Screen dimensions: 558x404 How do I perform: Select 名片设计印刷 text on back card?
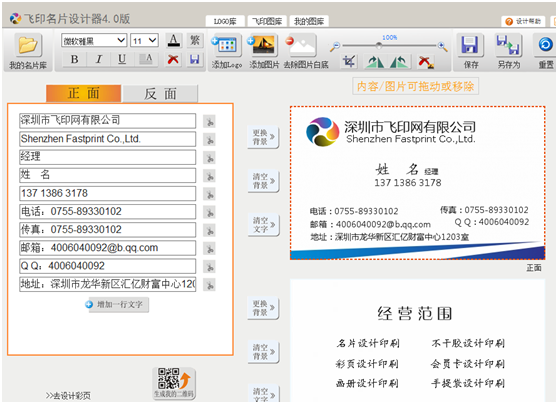click(x=368, y=343)
